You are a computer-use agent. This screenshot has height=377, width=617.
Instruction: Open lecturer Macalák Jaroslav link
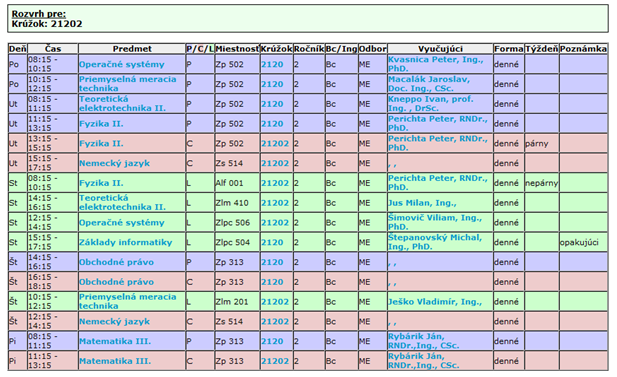pos(429,84)
